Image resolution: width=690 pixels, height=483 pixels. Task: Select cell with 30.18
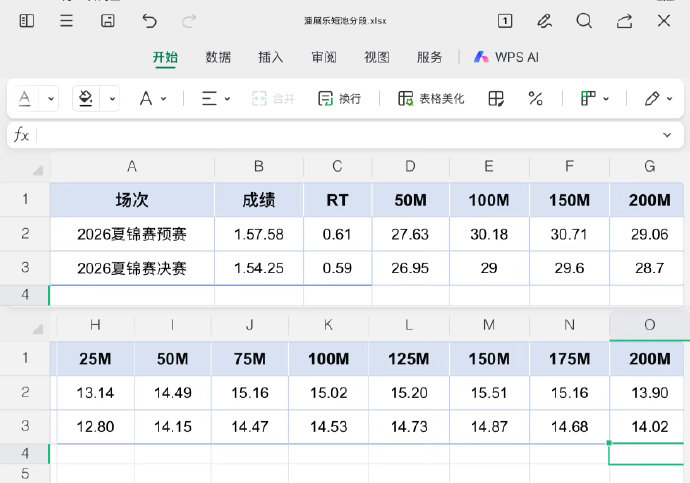click(489, 234)
